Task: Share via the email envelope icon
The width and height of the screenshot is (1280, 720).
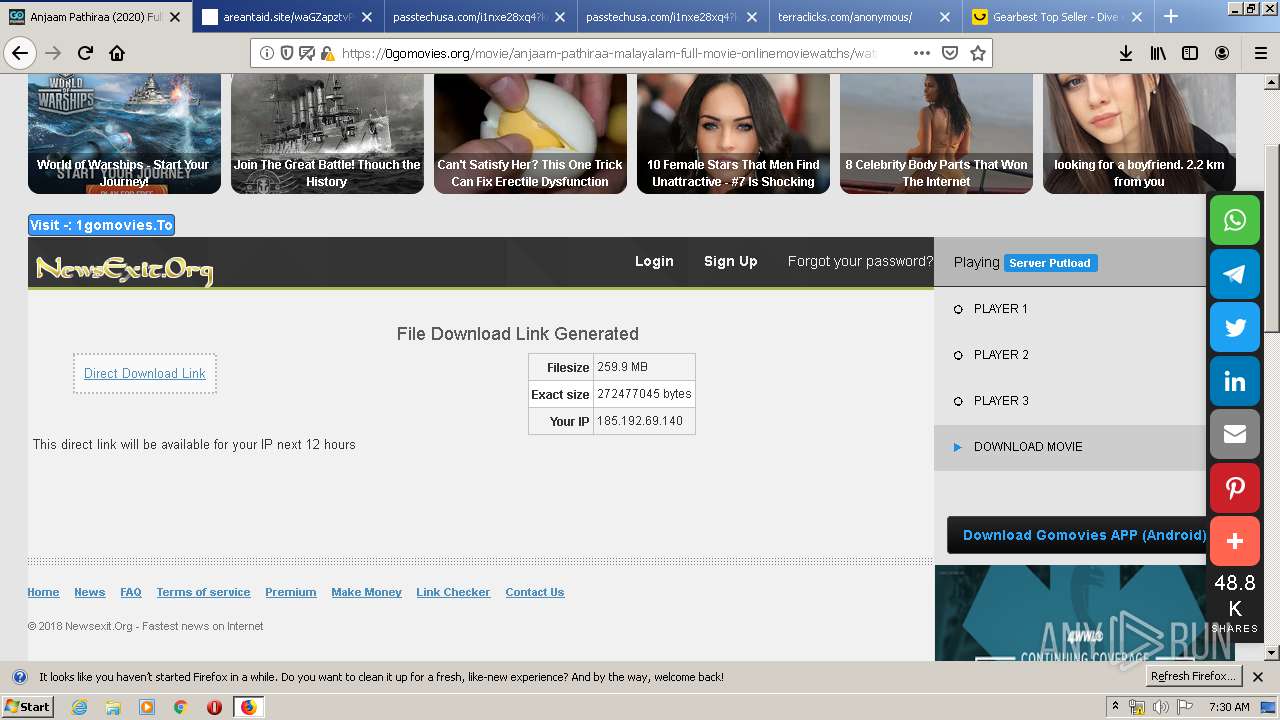Action: 1235,434
